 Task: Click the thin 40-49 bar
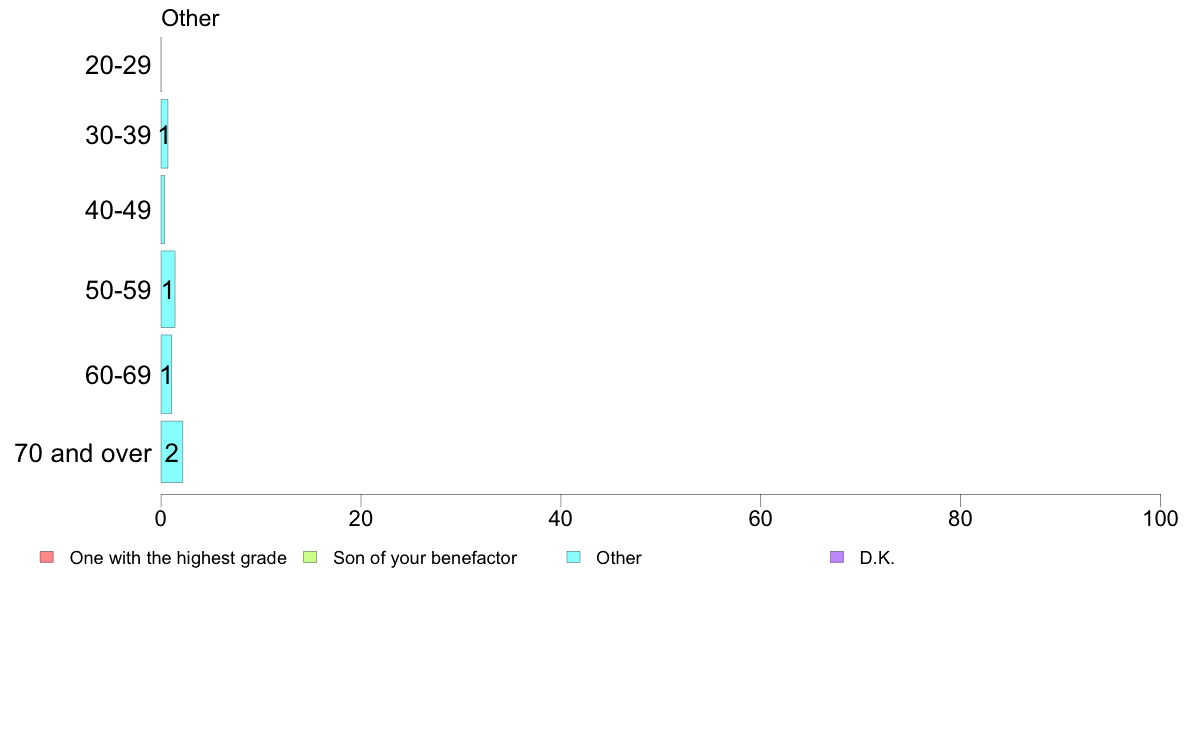[x=163, y=210]
